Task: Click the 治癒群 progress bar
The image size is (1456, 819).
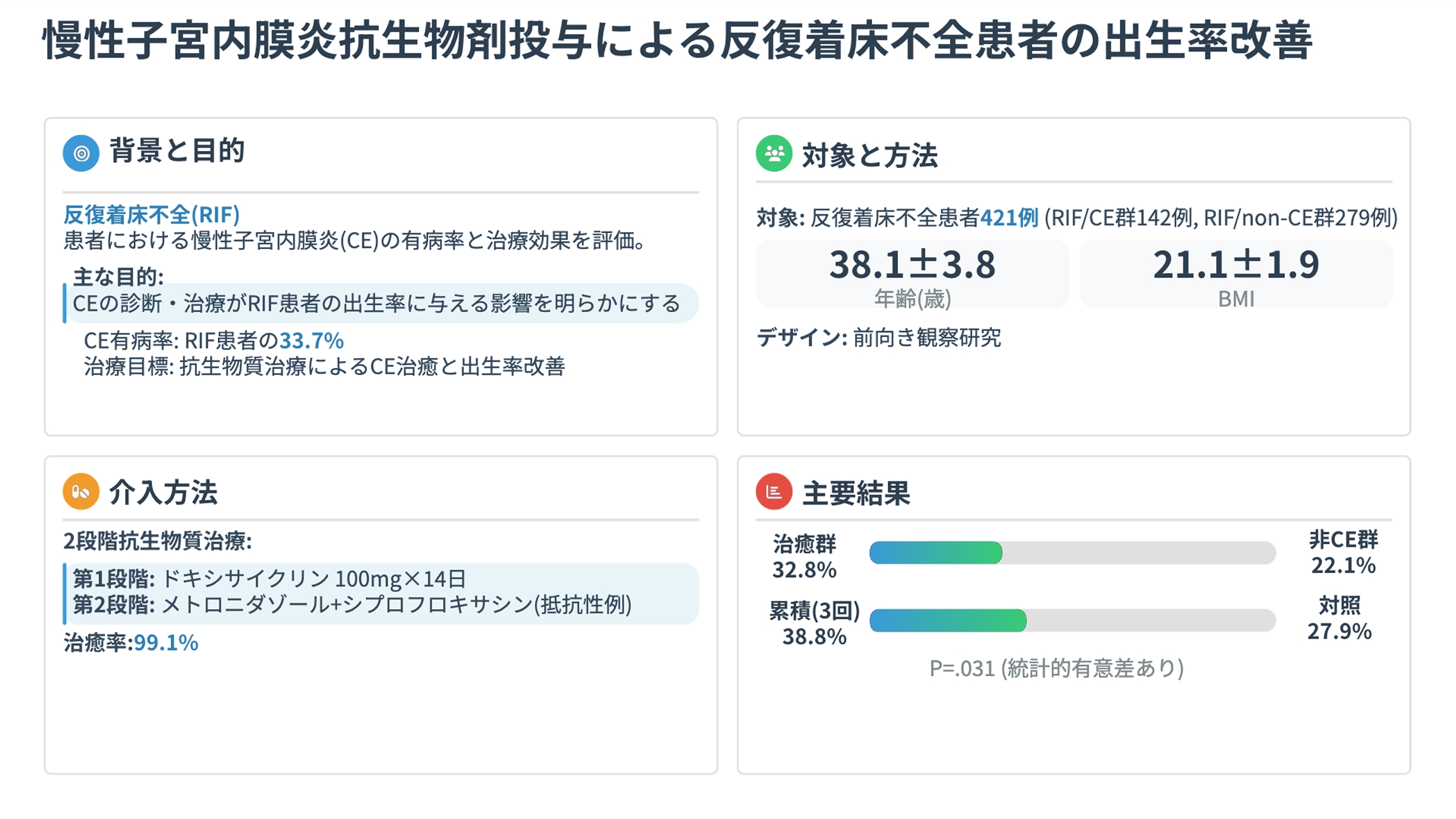Action: 1072,553
